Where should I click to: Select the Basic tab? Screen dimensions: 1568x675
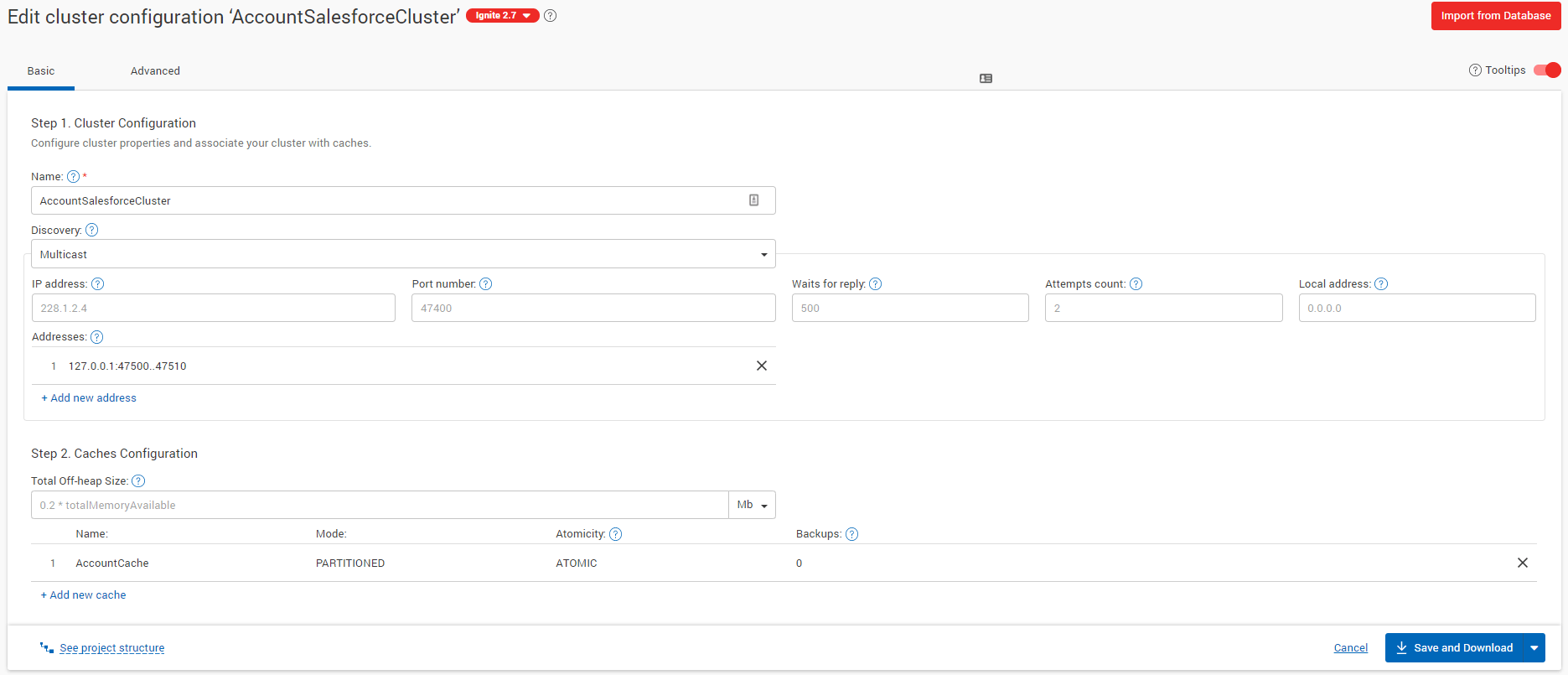pos(41,71)
